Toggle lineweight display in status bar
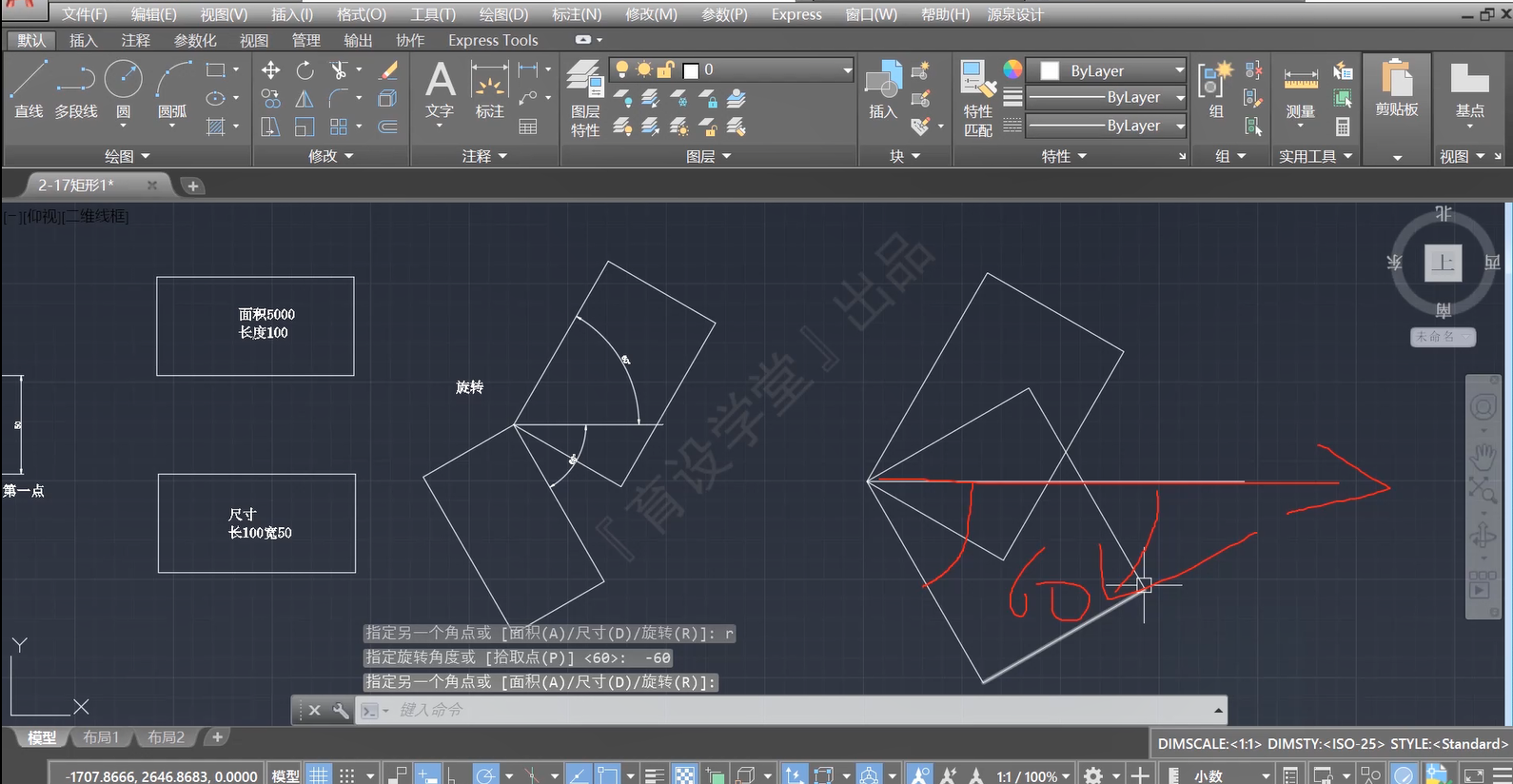Screen dimensions: 1513x784 click(654, 775)
